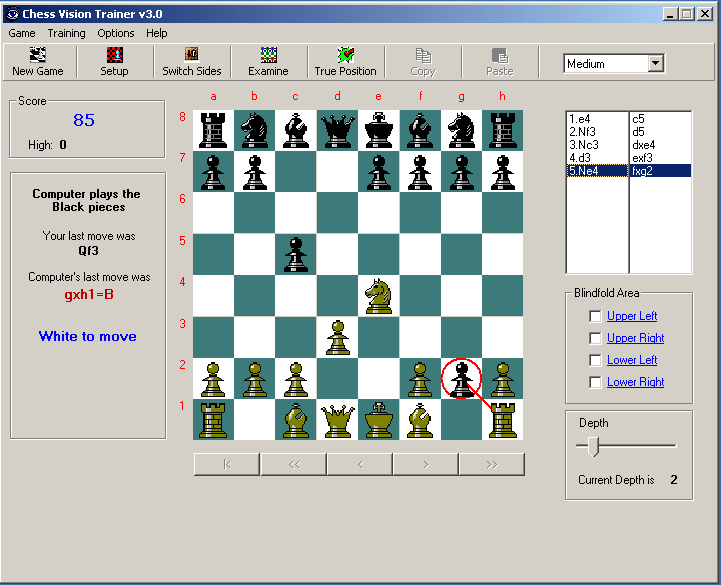Select the white king on e1
This screenshot has width=721, height=585.
click(x=378, y=419)
